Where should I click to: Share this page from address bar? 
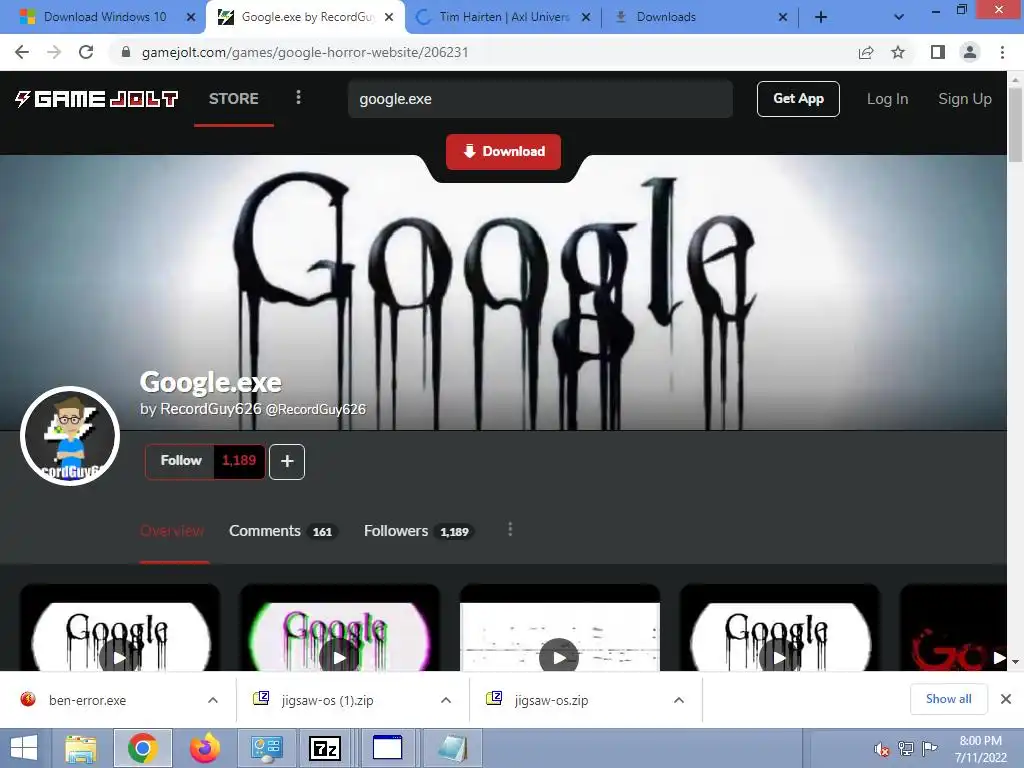866,52
